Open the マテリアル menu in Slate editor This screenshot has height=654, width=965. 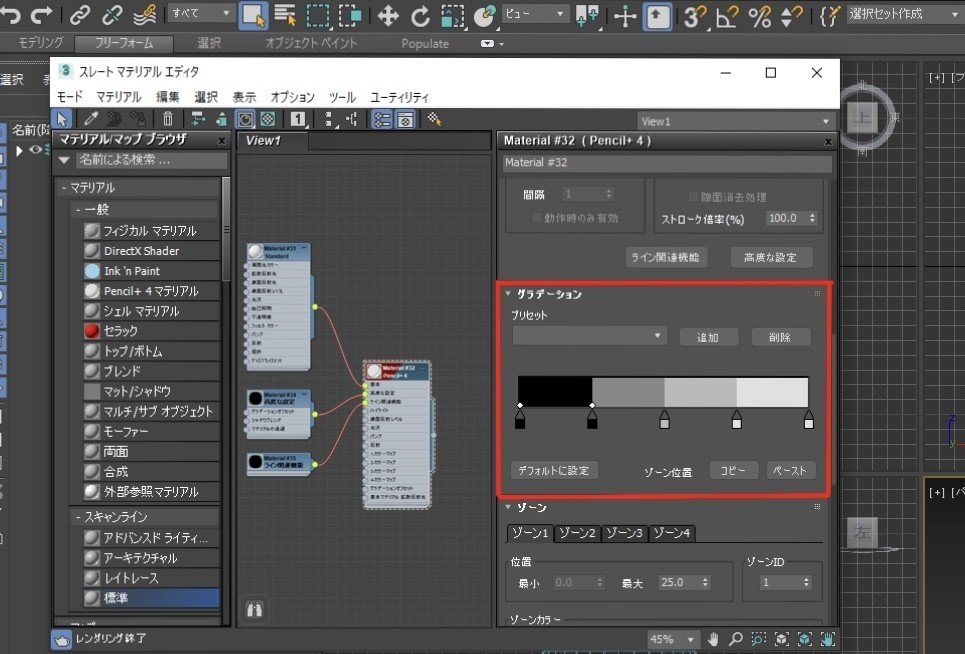[x=119, y=97]
